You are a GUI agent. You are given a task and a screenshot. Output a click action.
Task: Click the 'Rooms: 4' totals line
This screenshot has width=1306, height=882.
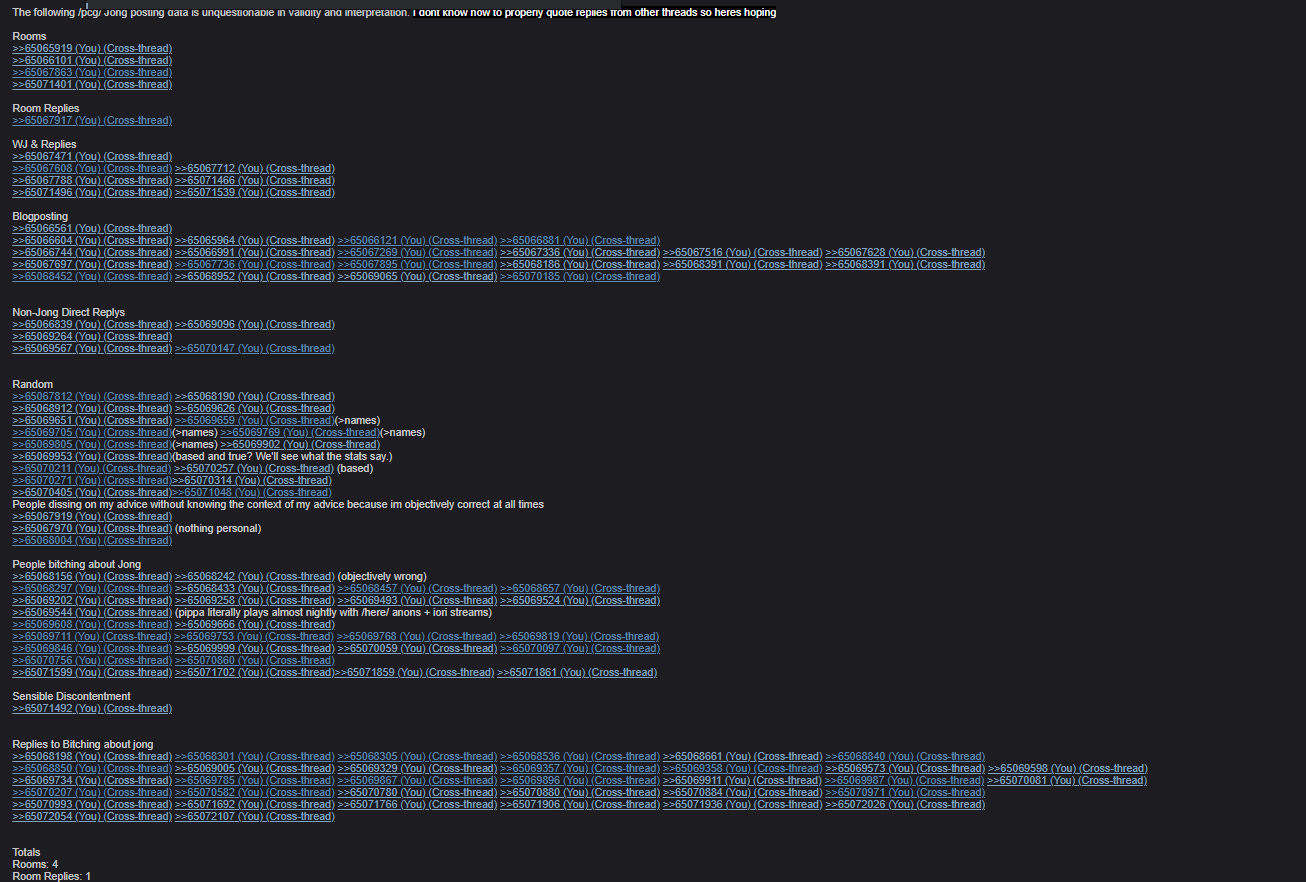click(35, 864)
